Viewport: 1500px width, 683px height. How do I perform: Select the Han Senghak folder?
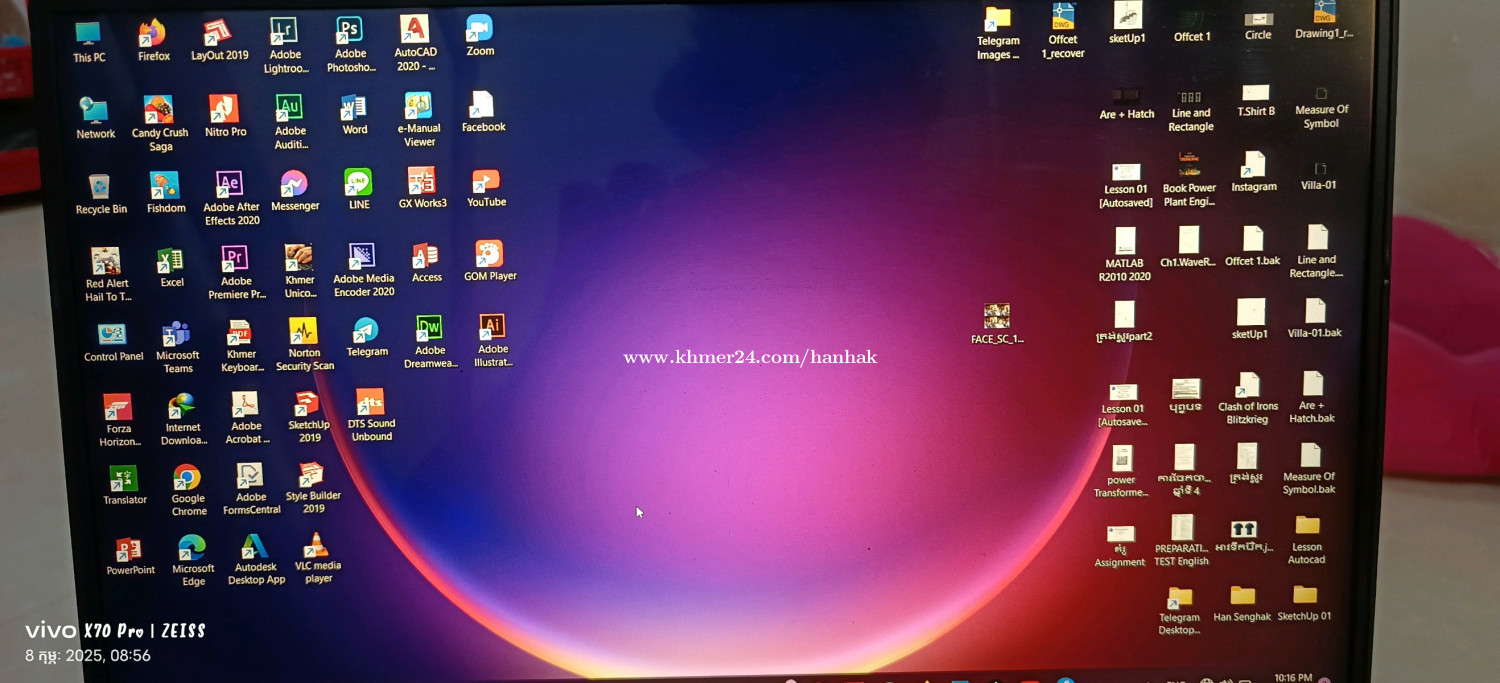click(1242, 603)
